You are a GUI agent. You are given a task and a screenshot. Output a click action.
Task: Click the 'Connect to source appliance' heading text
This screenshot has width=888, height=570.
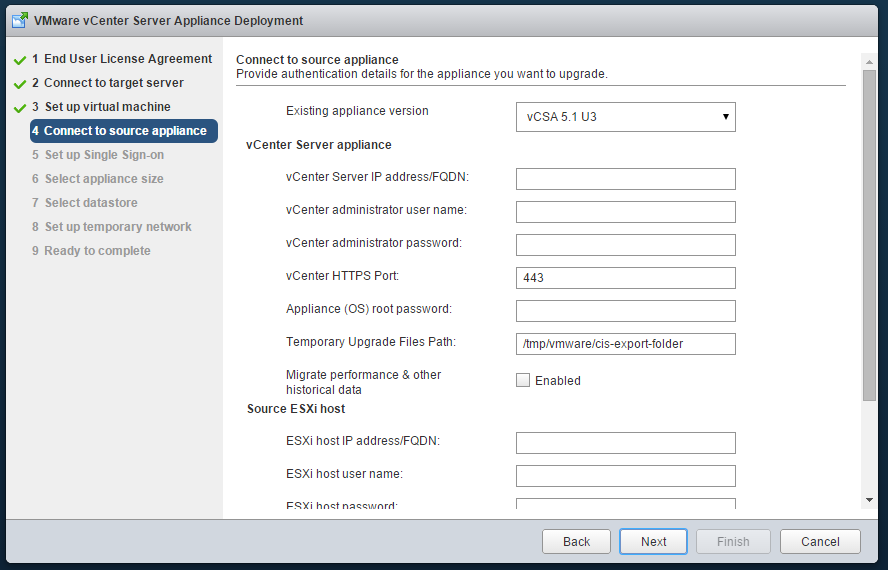click(317, 59)
